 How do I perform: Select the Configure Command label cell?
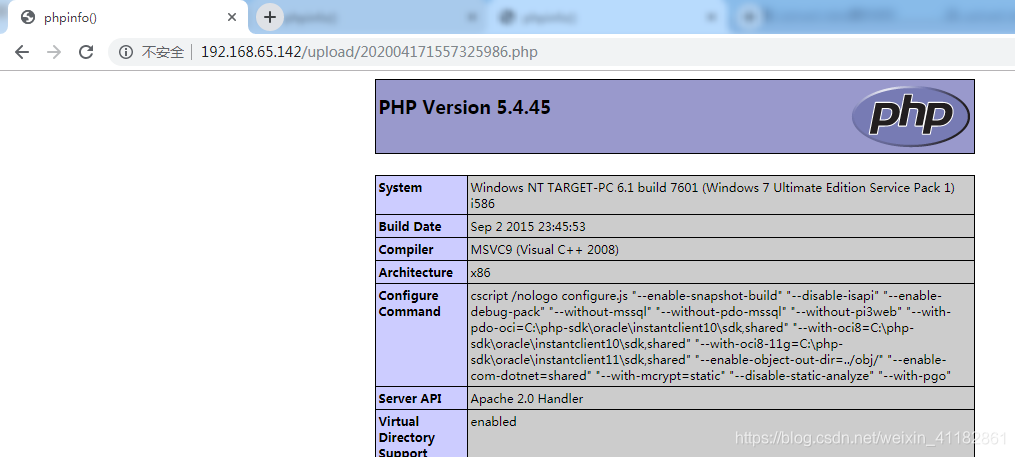click(421, 335)
